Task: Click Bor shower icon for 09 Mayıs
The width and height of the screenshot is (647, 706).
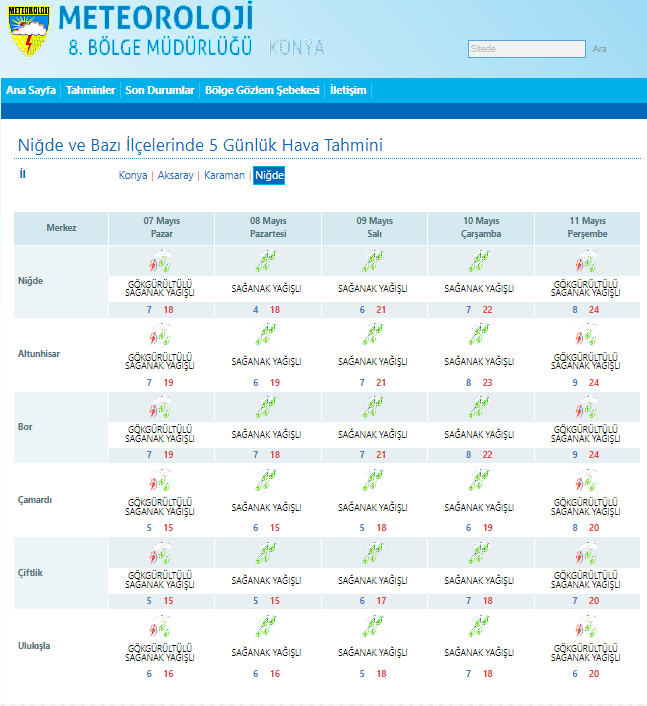Action: point(373,407)
